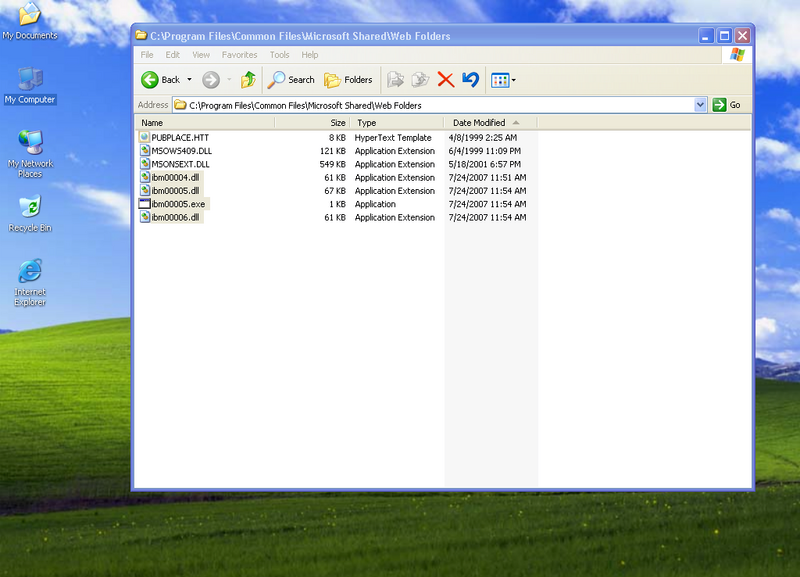This screenshot has height=577, width=800.
Task: Select the My Network Places desktop icon
Action: [x=30, y=154]
